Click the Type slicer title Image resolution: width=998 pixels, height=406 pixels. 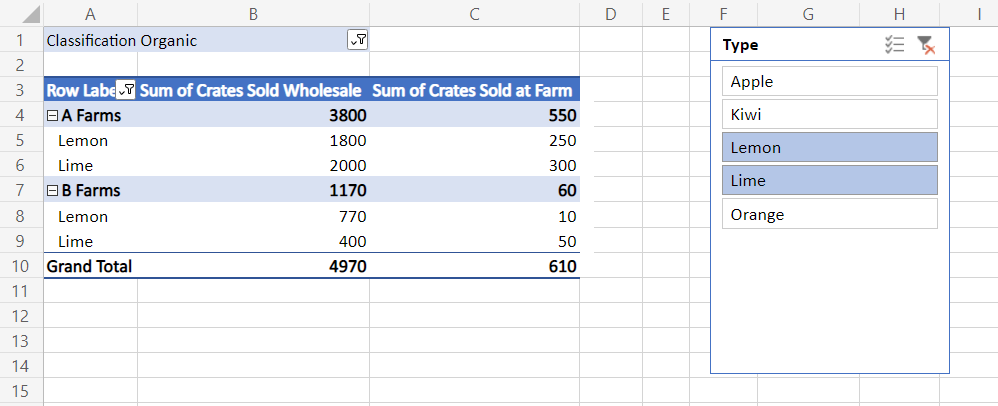[741, 45]
